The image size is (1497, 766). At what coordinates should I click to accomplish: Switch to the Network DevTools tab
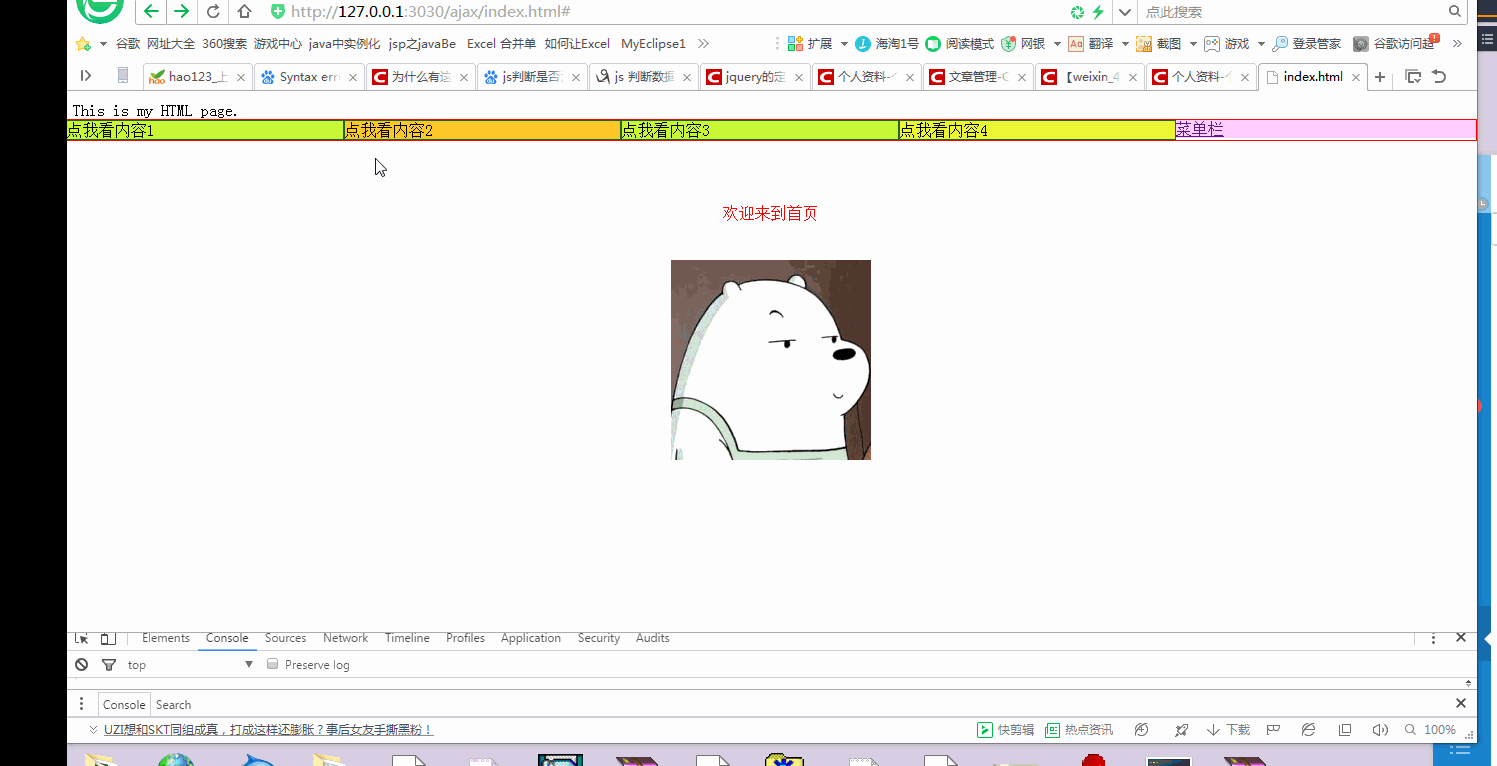coord(345,638)
